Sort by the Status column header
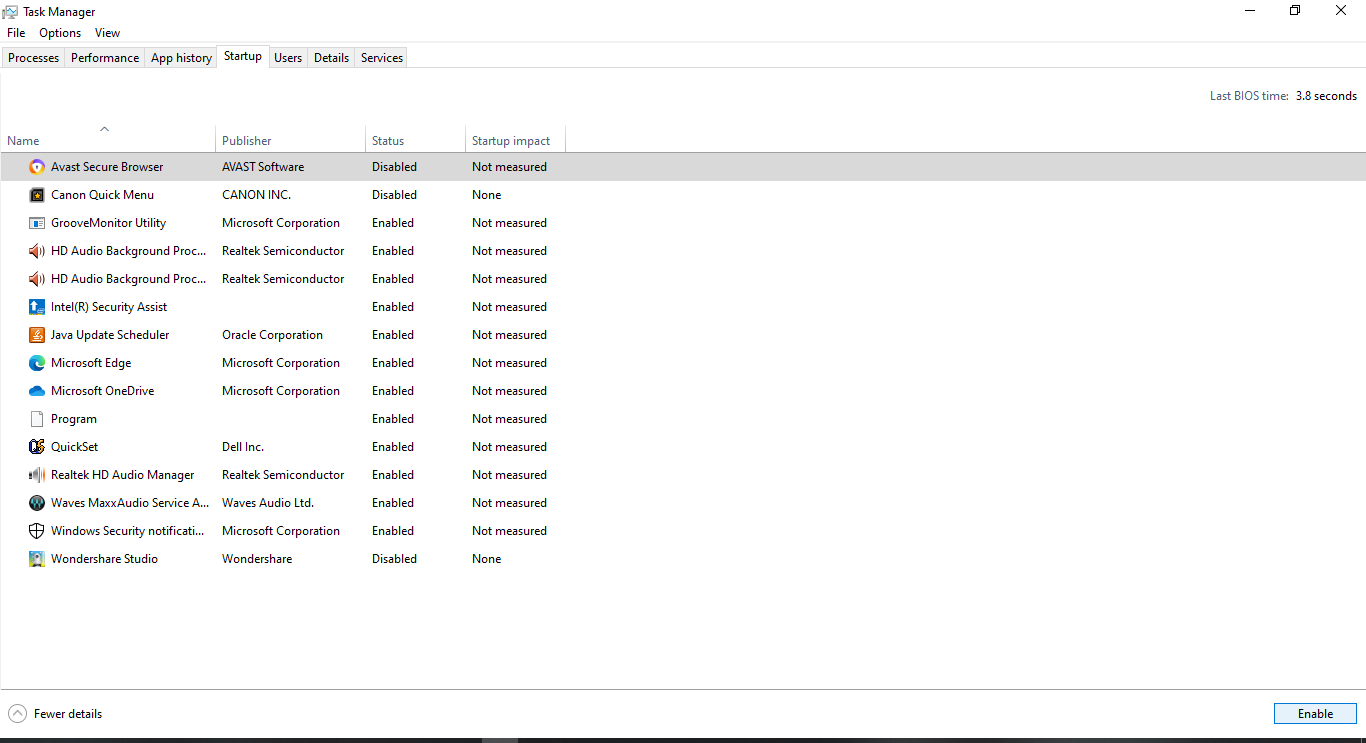Screen dimensions: 1366x743 (x=415, y=138)
